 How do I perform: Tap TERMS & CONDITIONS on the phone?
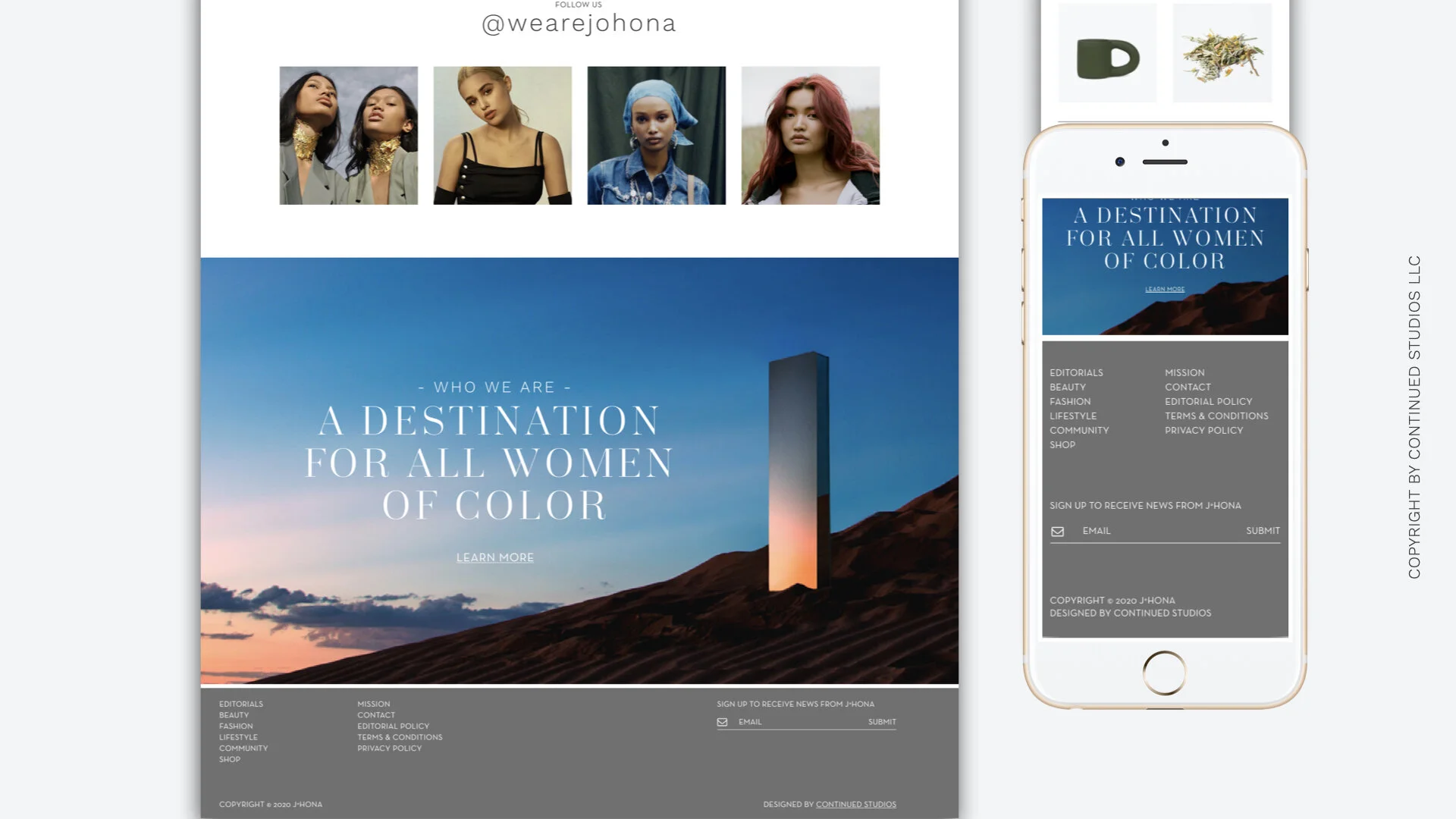(x=1216, y=416)
